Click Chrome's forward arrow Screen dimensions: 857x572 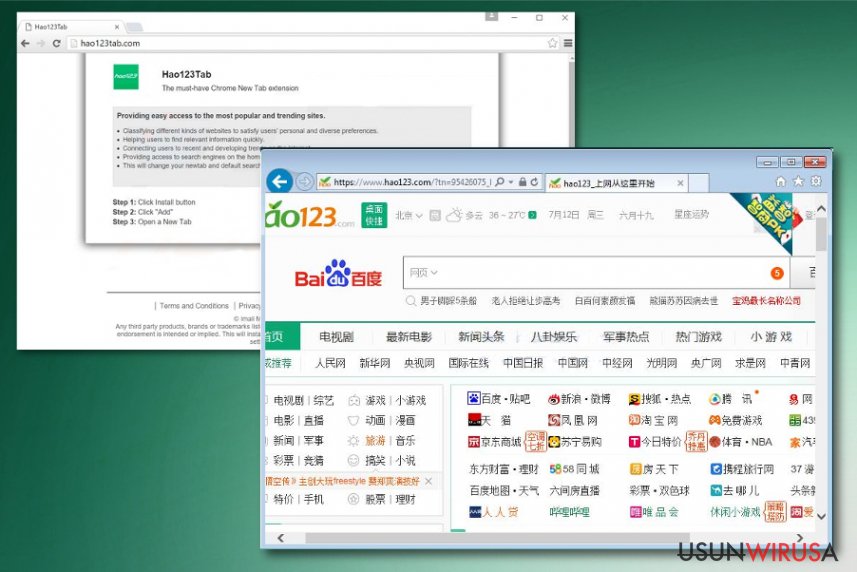[x=41, y=43]
